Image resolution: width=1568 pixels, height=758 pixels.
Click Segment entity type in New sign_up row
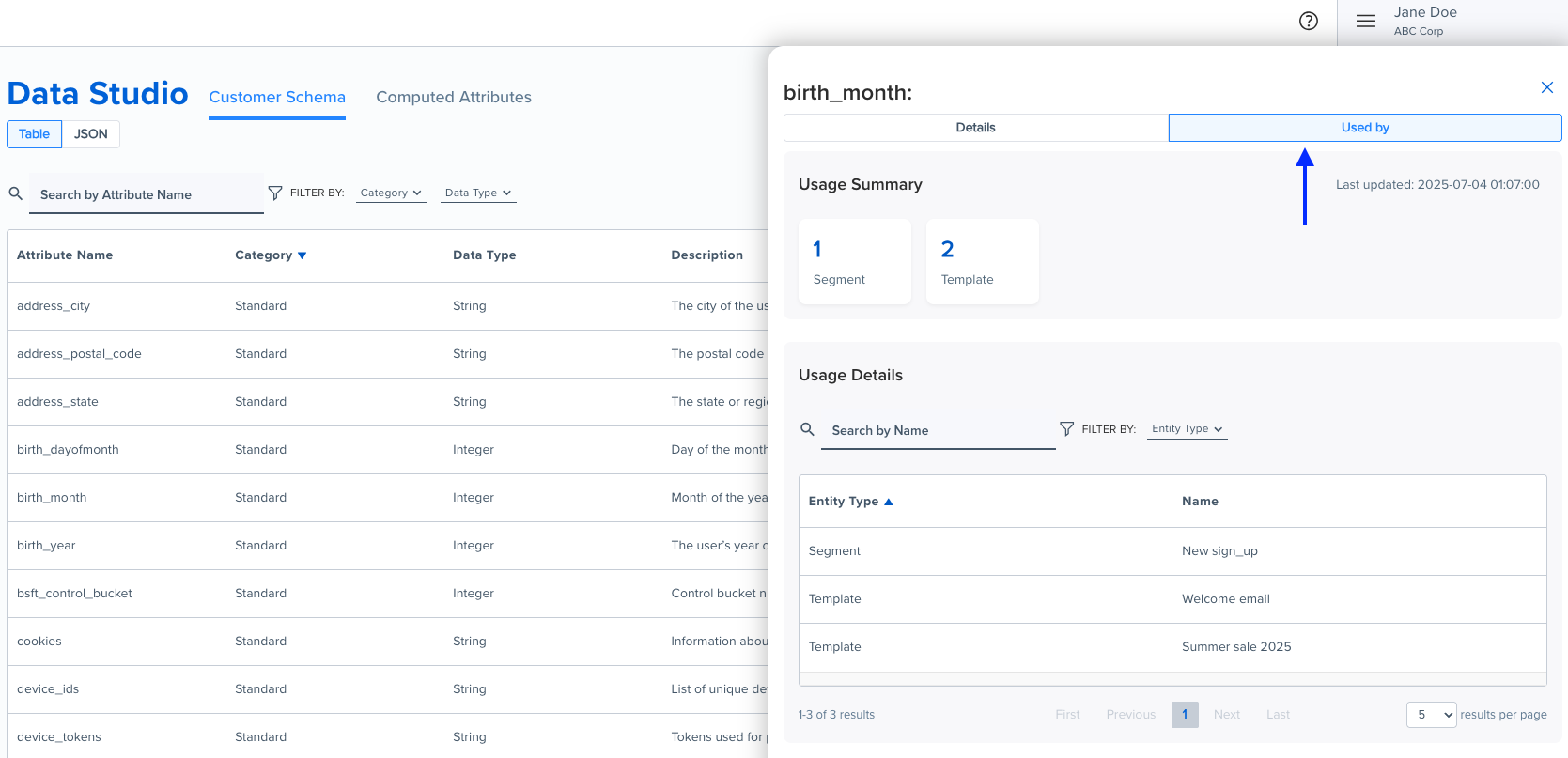834,551
